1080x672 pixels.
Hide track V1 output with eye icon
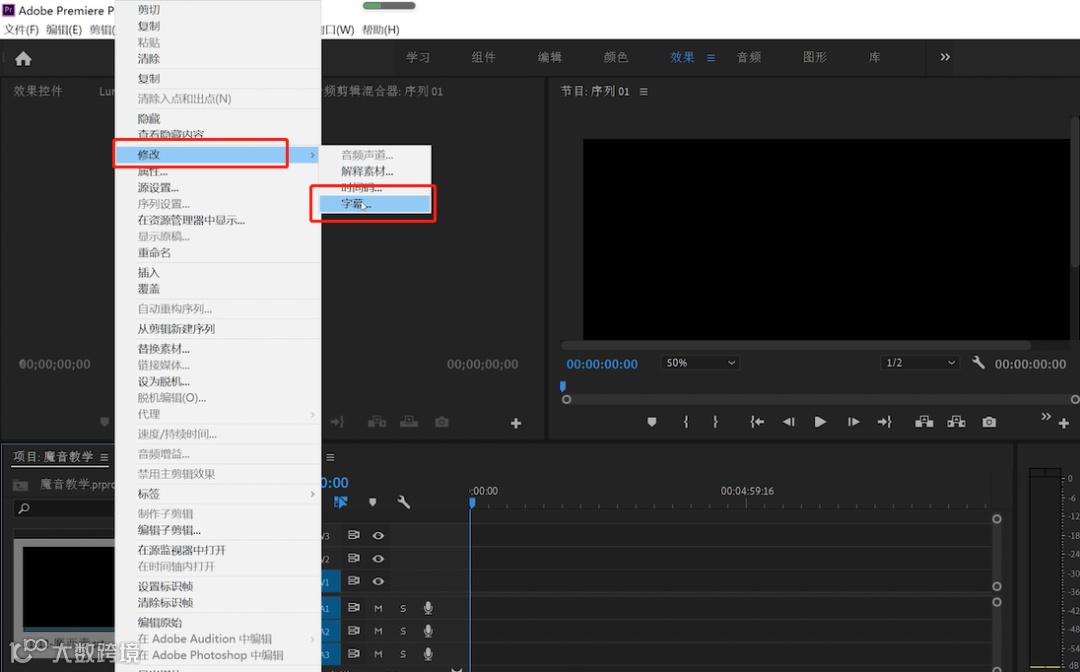click(x=378, y=581)
